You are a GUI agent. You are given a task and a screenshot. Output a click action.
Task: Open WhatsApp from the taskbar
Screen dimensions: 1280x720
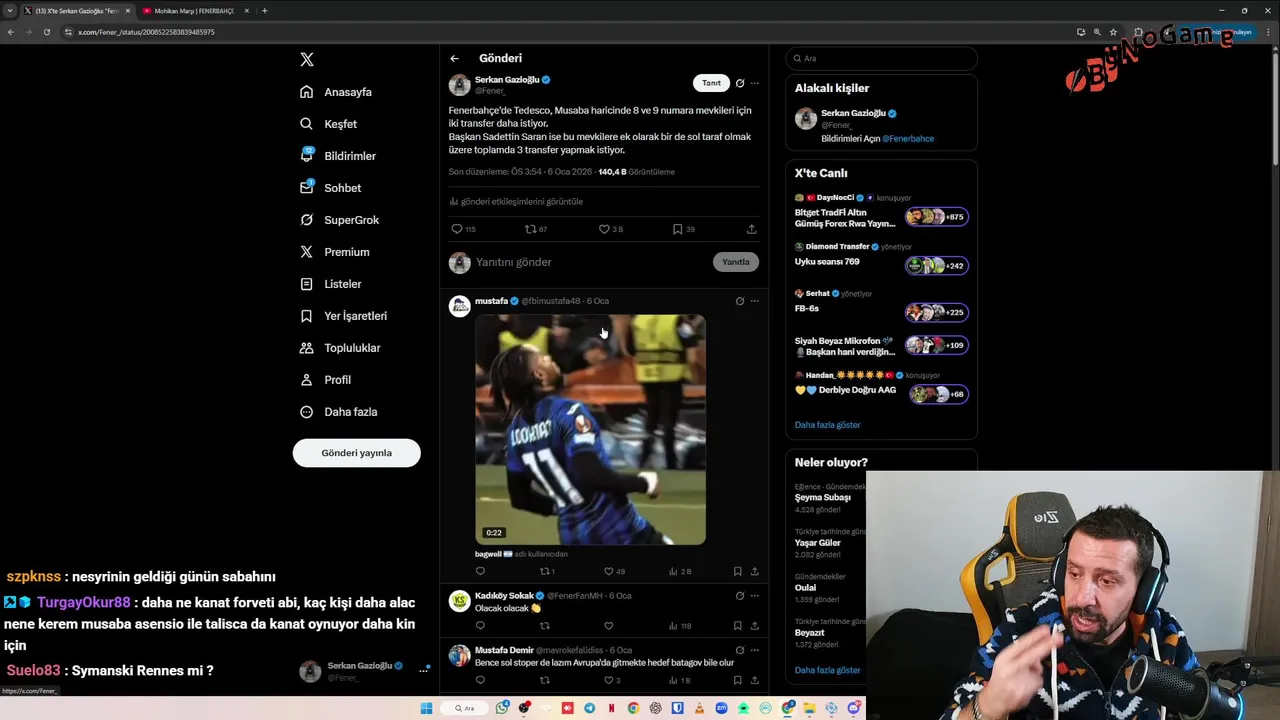pos(502,708)
